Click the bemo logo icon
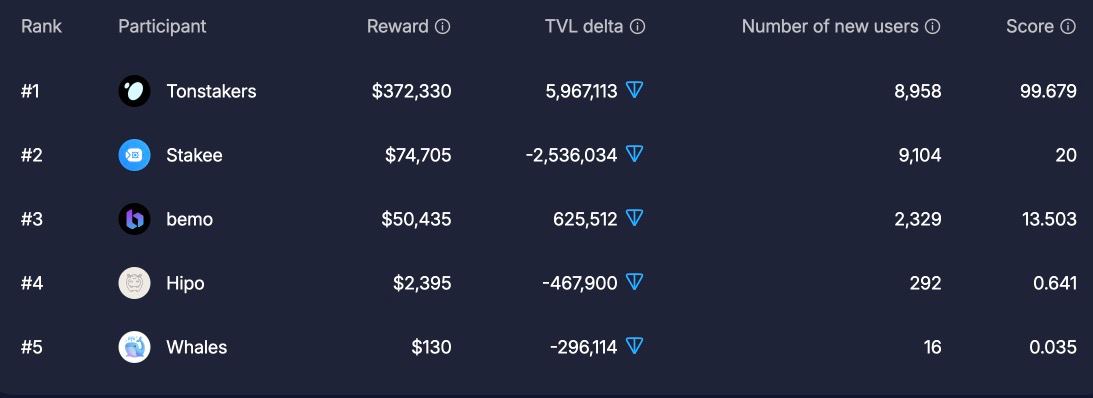 135,219
